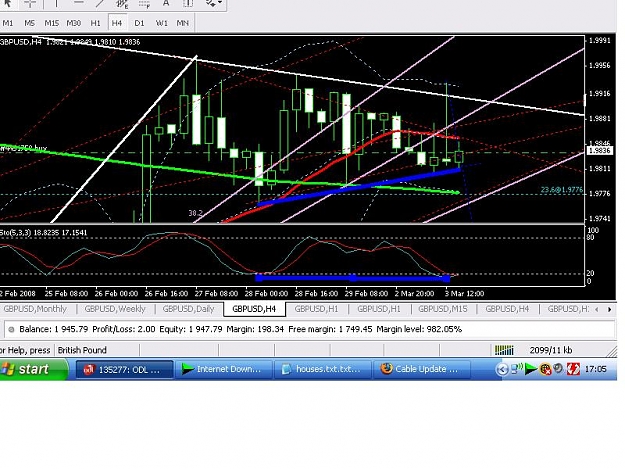Draw a vertical line tool
The height and width of the screenshot is (469, 625).
[x=56, y=4]
